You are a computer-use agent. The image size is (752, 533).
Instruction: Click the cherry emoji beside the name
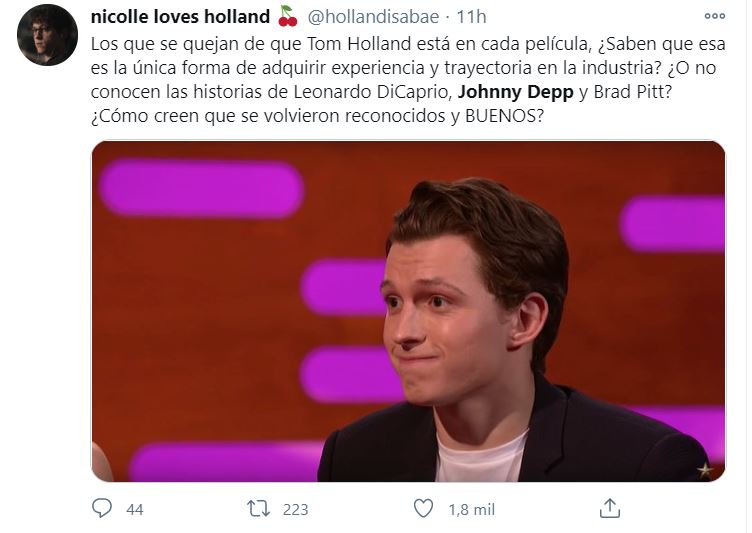[x=288, y=16]
